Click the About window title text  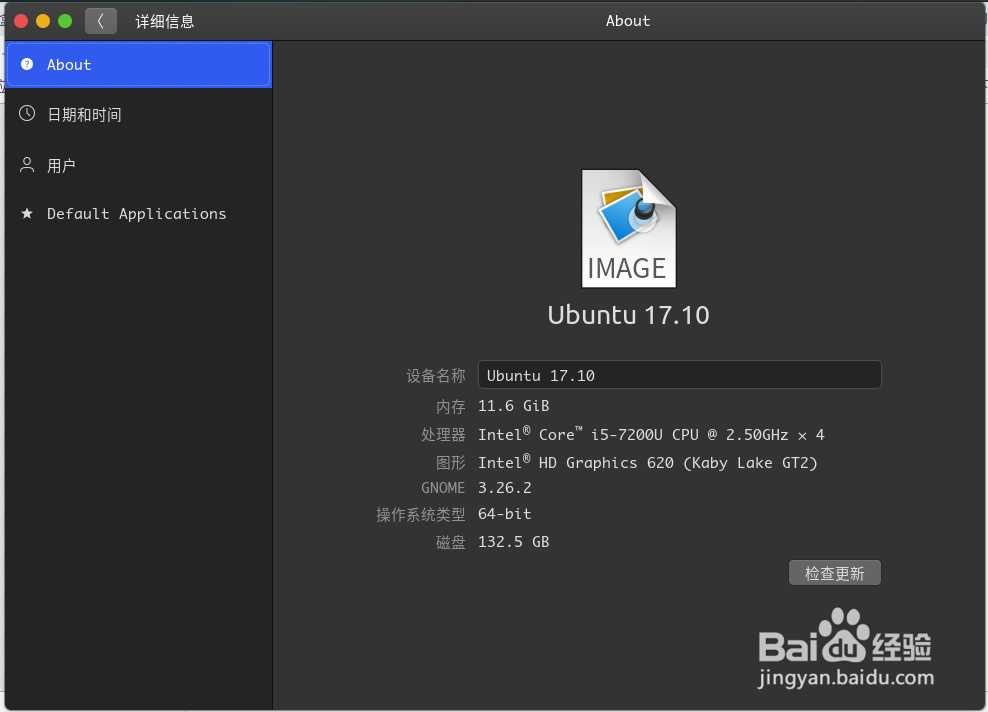click(628, 21)
